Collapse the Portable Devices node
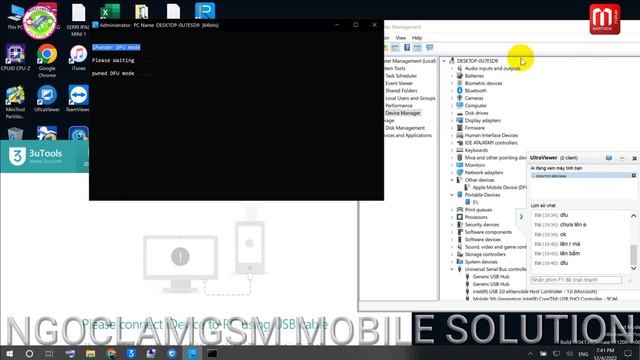Viewport: 640px width, 360px height. tap(452, 195)
